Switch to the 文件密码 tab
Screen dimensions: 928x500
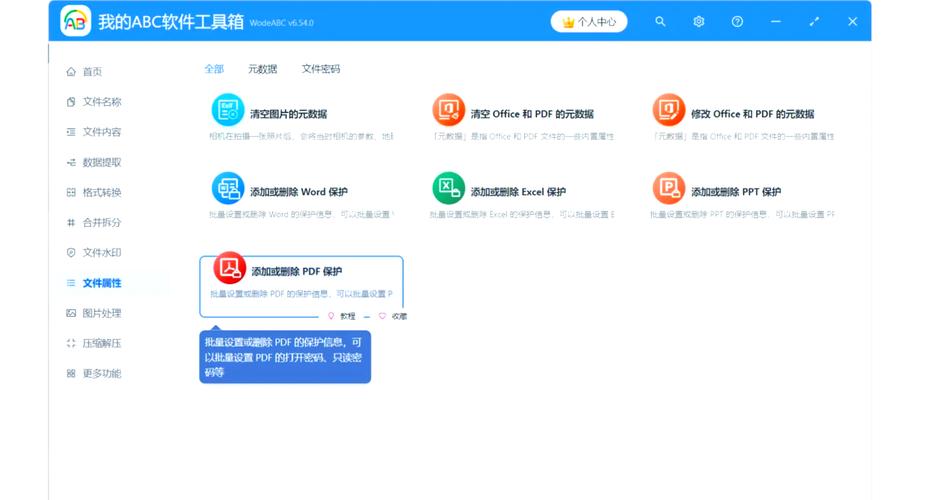coord(321,69)
